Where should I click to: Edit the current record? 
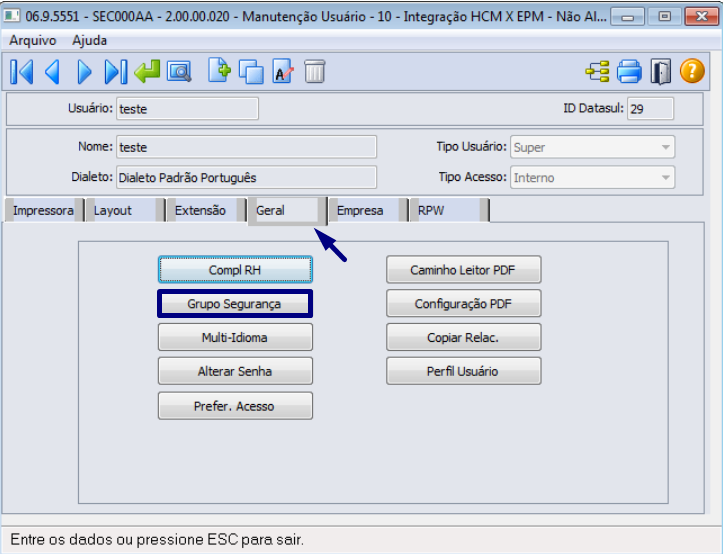[x=283, y=71]
